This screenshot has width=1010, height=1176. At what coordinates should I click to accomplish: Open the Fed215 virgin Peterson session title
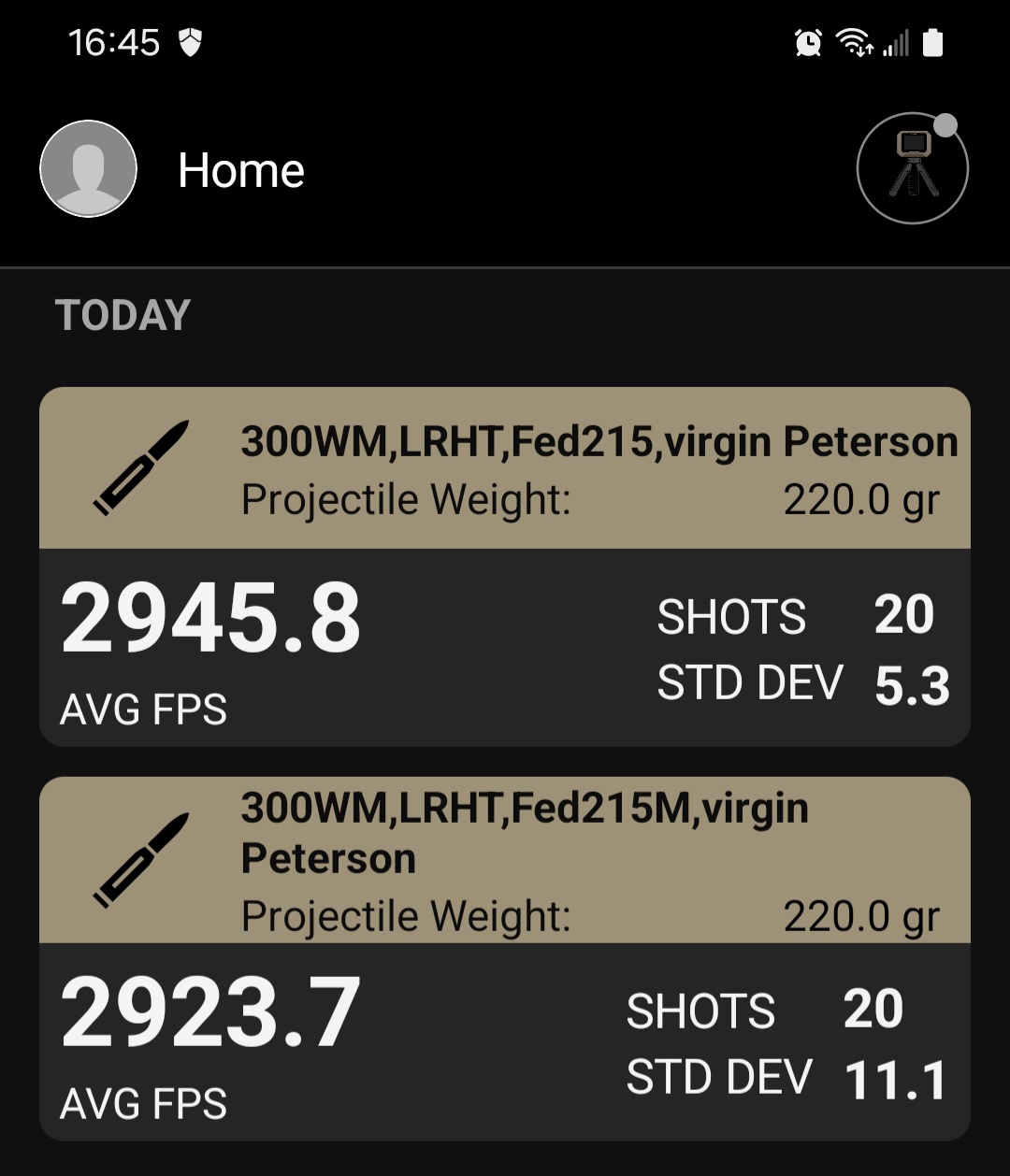point(599,442)
